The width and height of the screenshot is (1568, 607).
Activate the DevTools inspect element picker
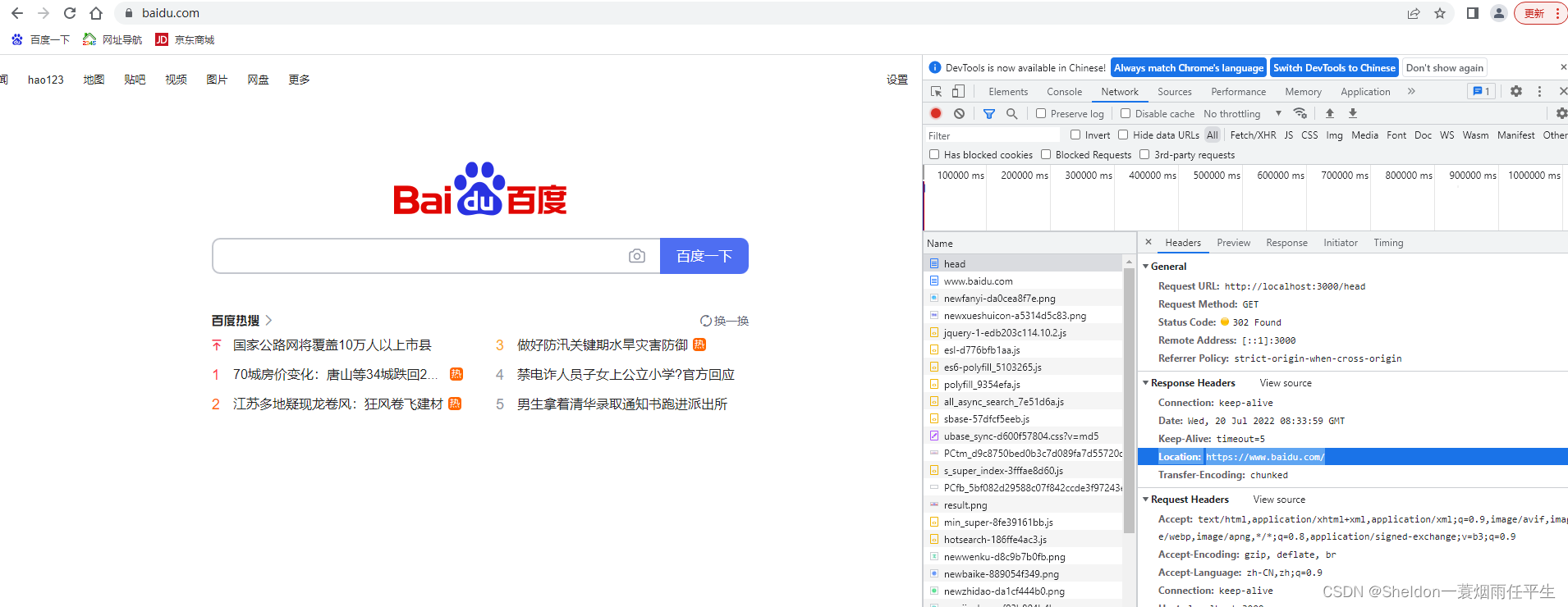937,92
